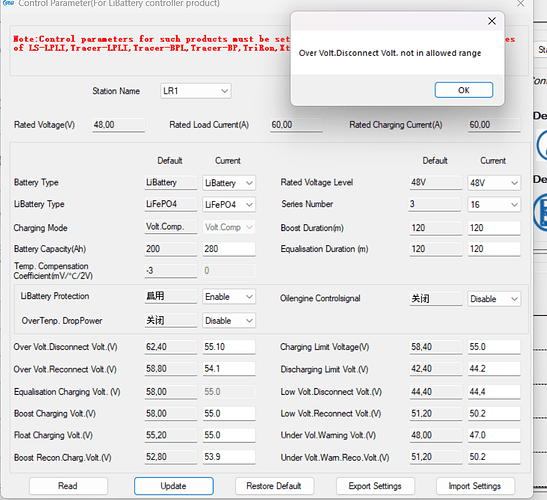Click Restore Default button

(x=275, y=486)
